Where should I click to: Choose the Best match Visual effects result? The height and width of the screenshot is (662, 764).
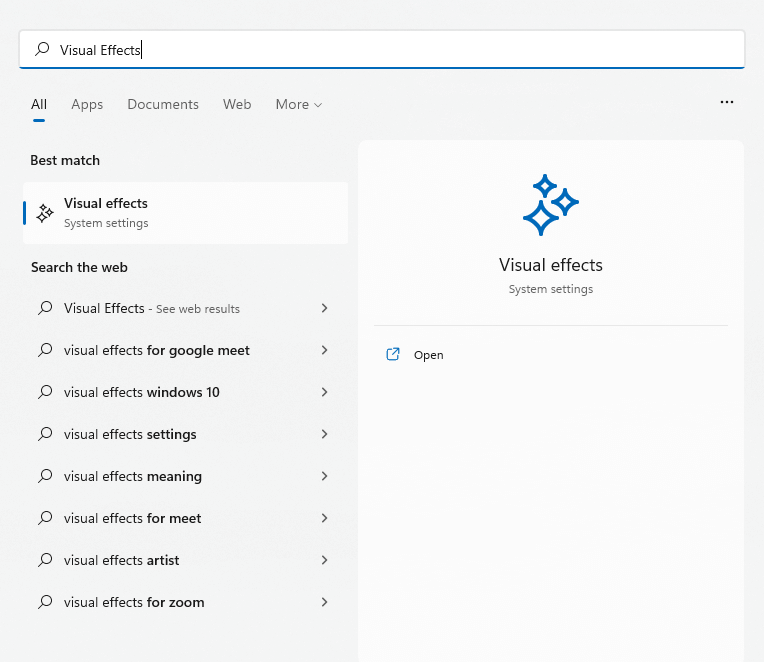coord(185,213)
